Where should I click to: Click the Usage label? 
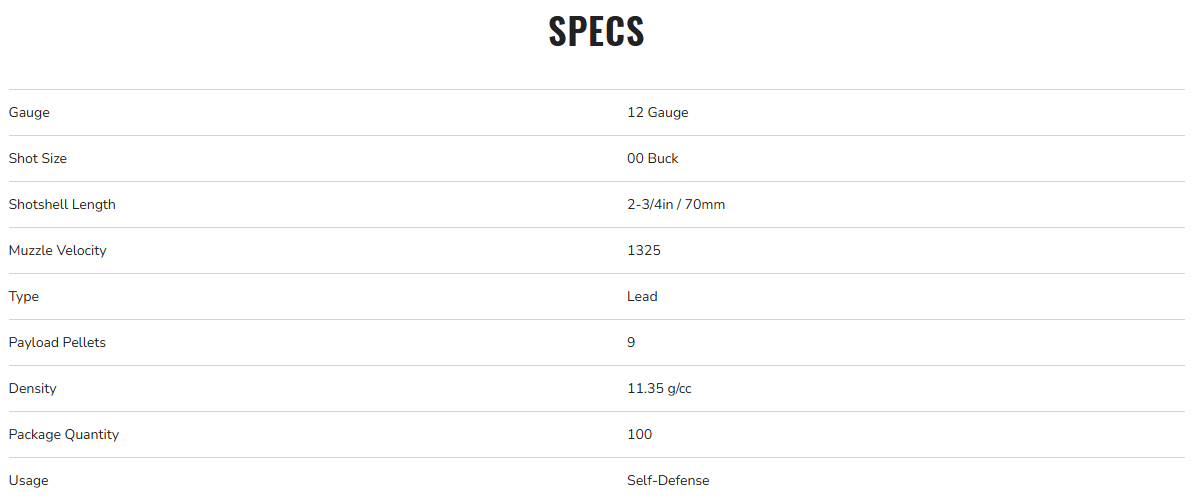pyautogui.click(x=28, y=481)
